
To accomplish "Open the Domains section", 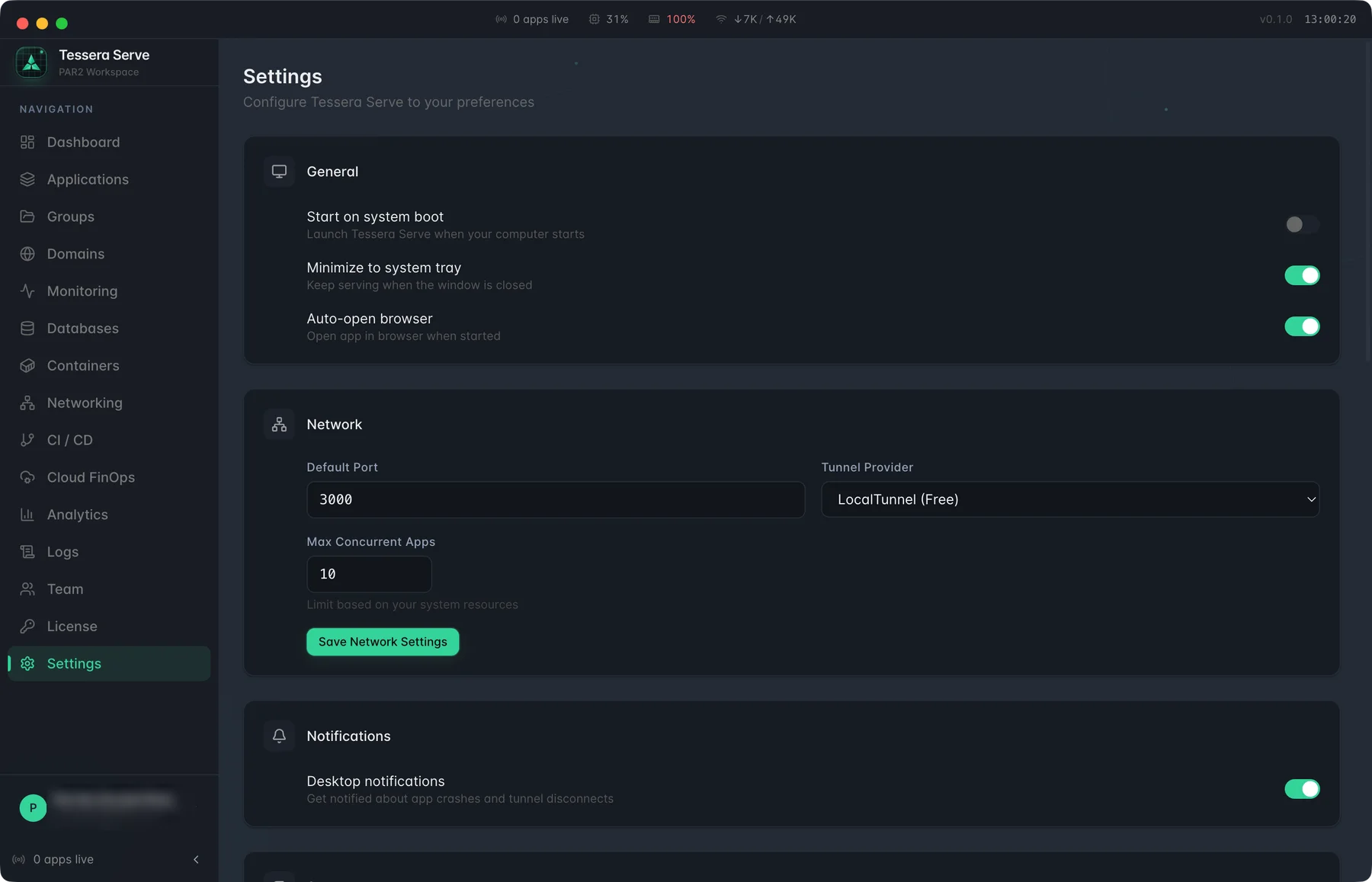I will (109, 254).
